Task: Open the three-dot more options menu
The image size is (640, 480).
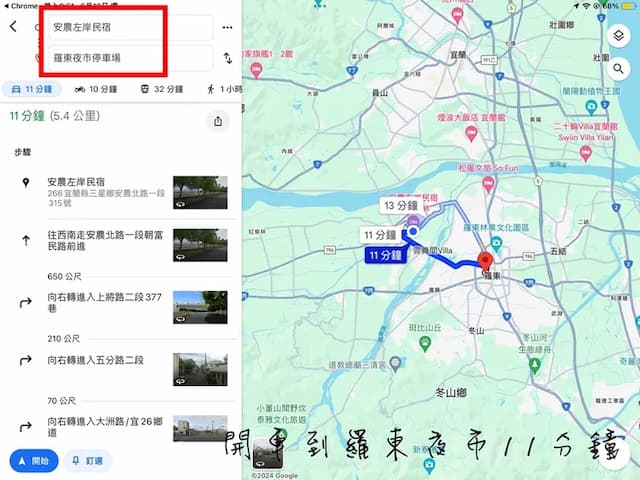Action: pyautogui.click(x=227, y=27)
